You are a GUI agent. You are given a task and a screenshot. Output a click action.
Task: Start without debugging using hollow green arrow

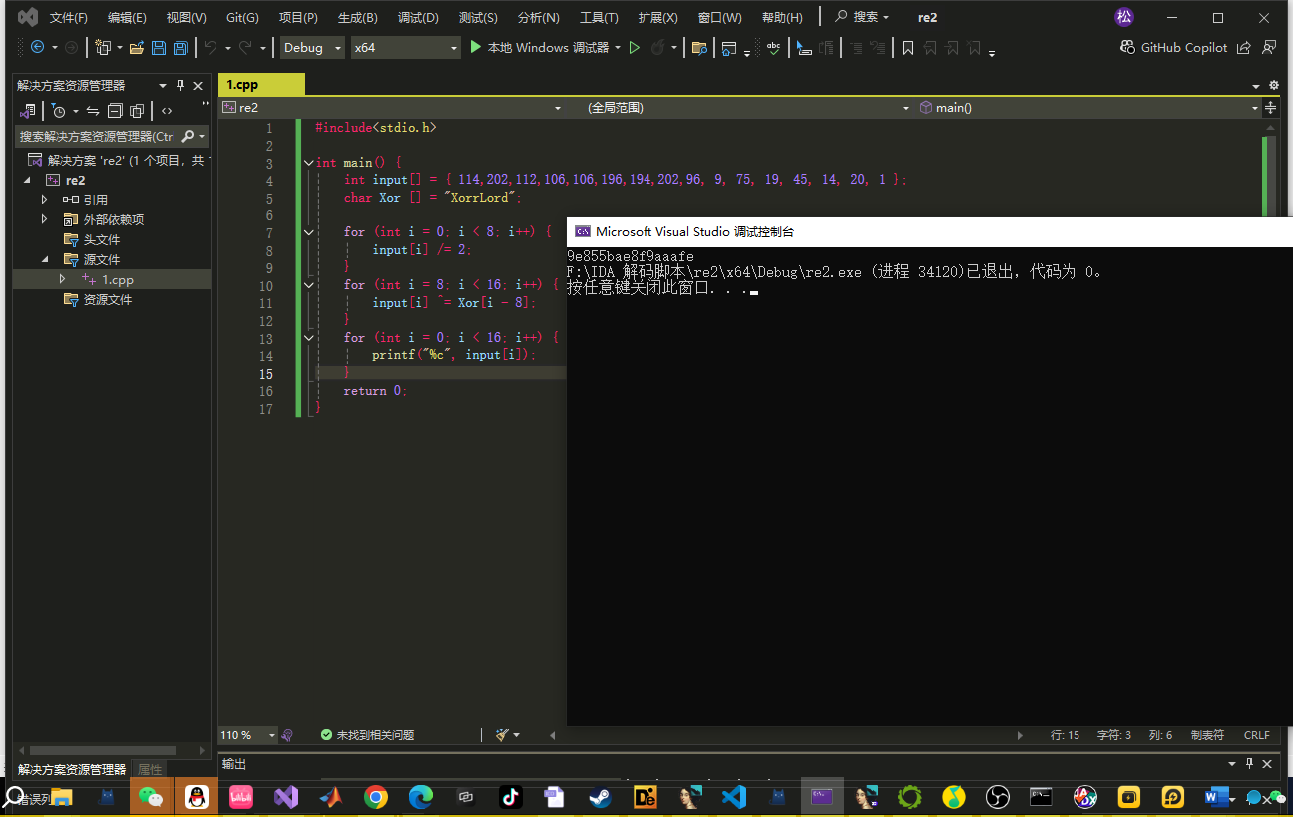634,48
